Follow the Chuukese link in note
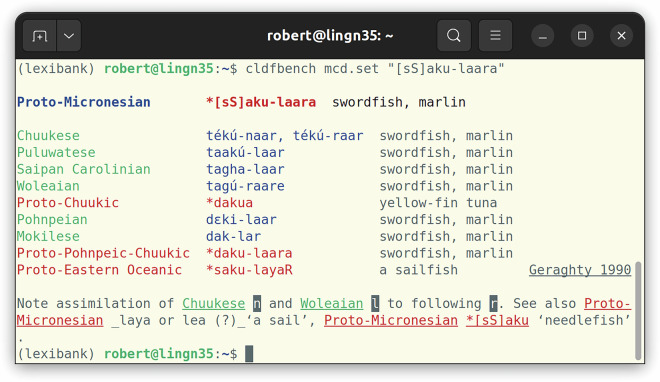660x382 pixels. 213,303
